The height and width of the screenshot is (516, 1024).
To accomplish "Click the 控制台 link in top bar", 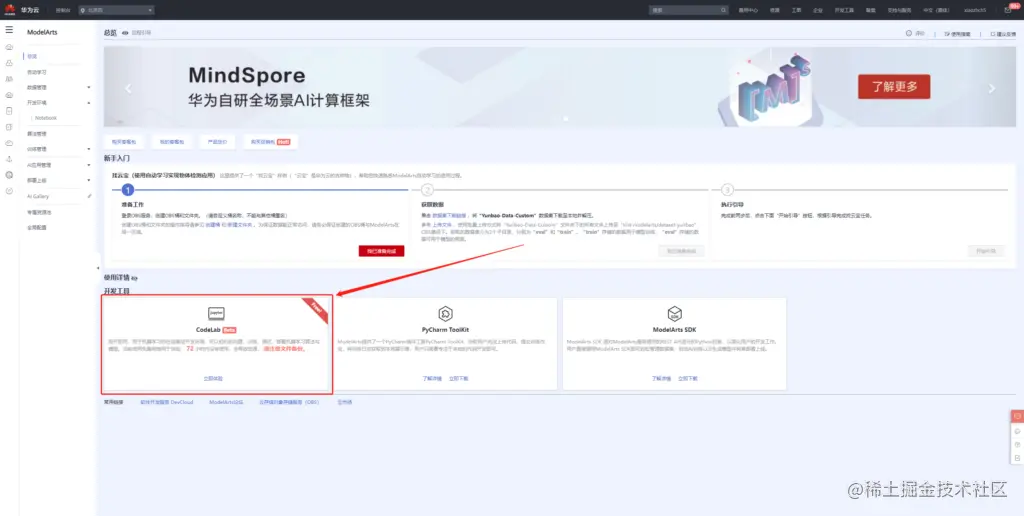I will pyautogui.click(x=63, y=10).
